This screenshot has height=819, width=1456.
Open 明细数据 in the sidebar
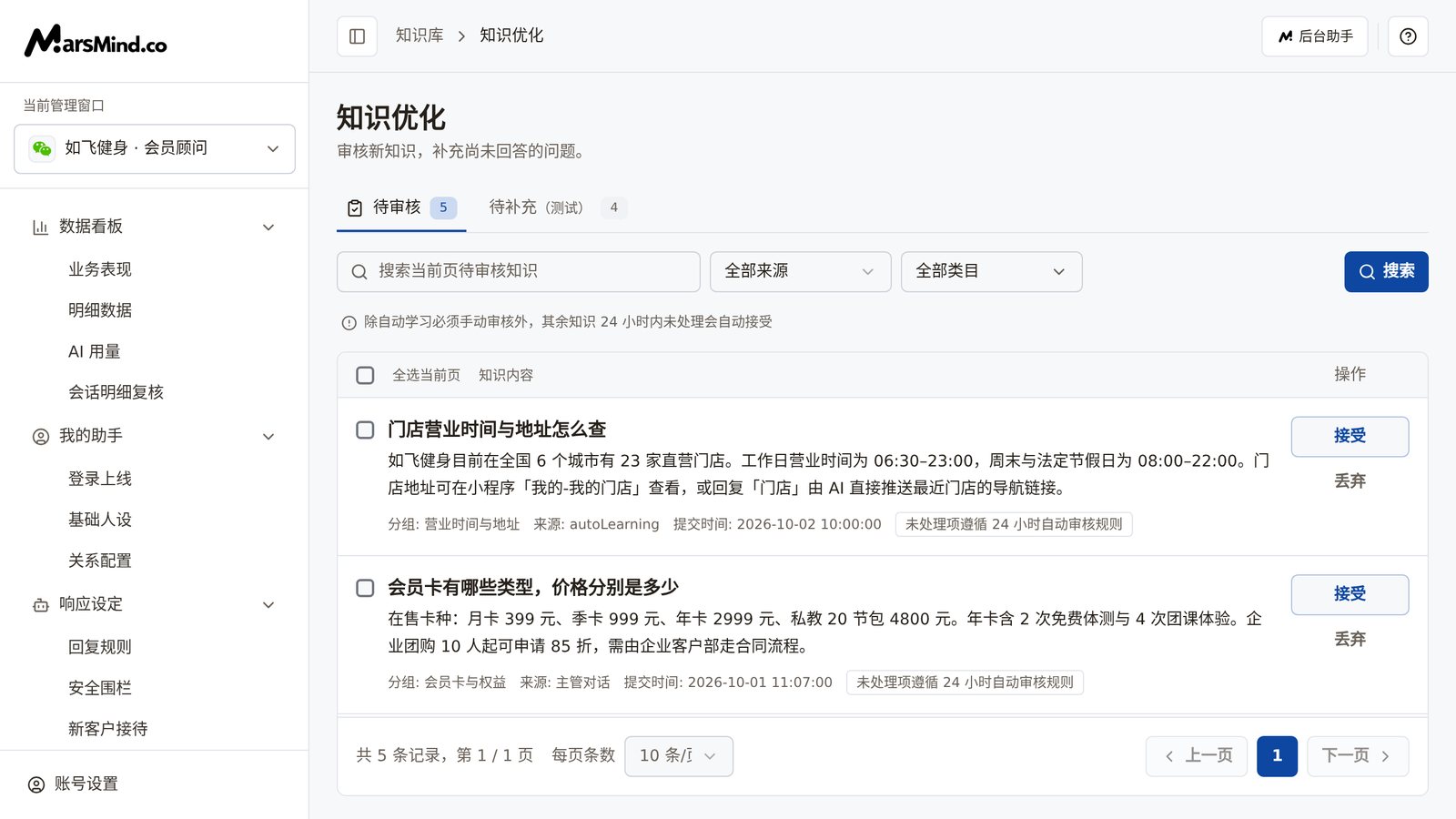(100, 310)
